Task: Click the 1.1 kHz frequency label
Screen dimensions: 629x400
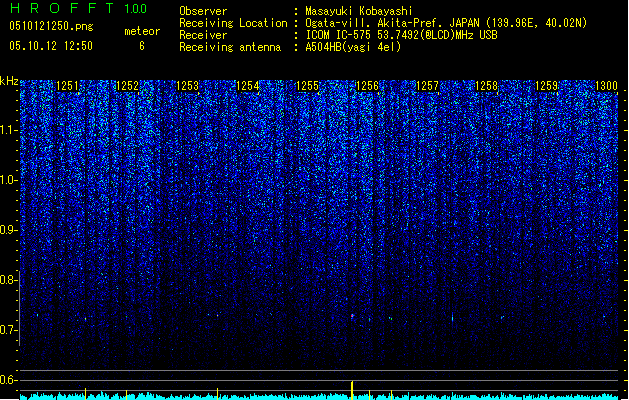Action: pos(9,130)
